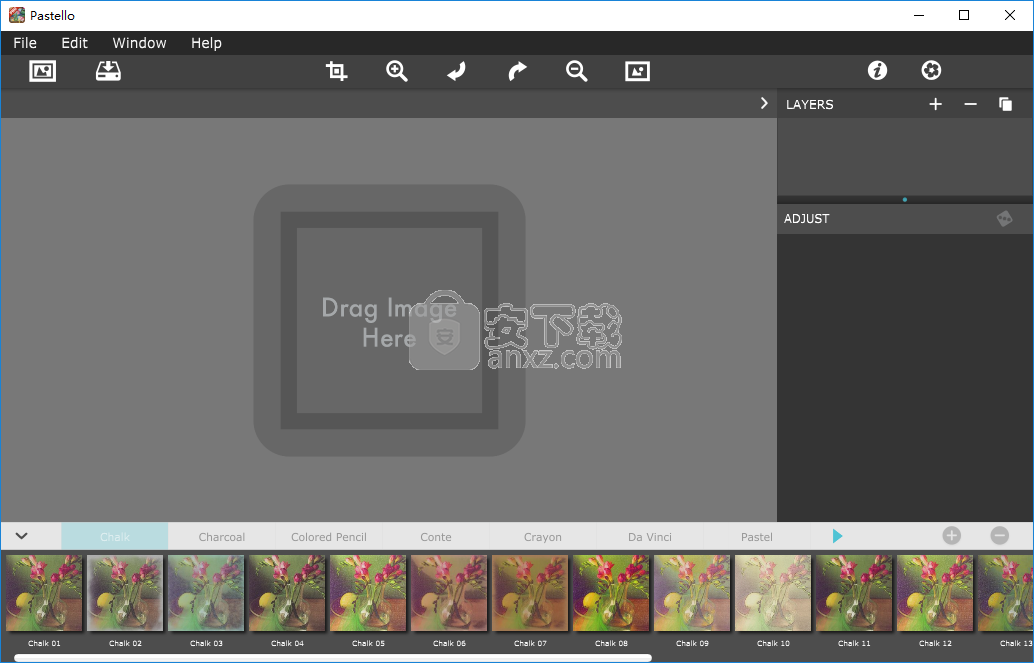
Task: Save the image using the disk icon
Action: (x=108, y=71)
